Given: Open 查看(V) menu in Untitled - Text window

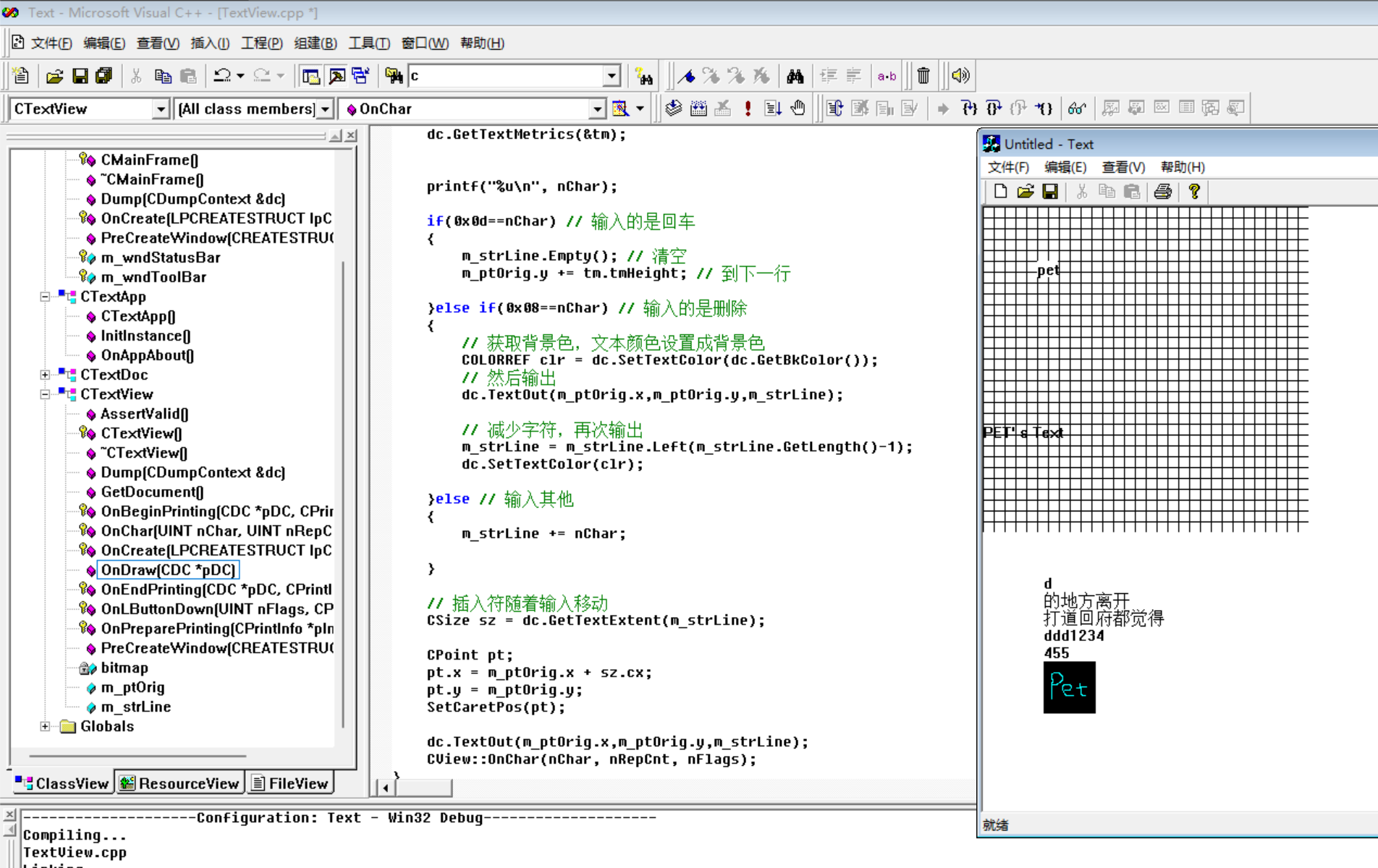Looking at the screenshot, I should point(1123,167).
